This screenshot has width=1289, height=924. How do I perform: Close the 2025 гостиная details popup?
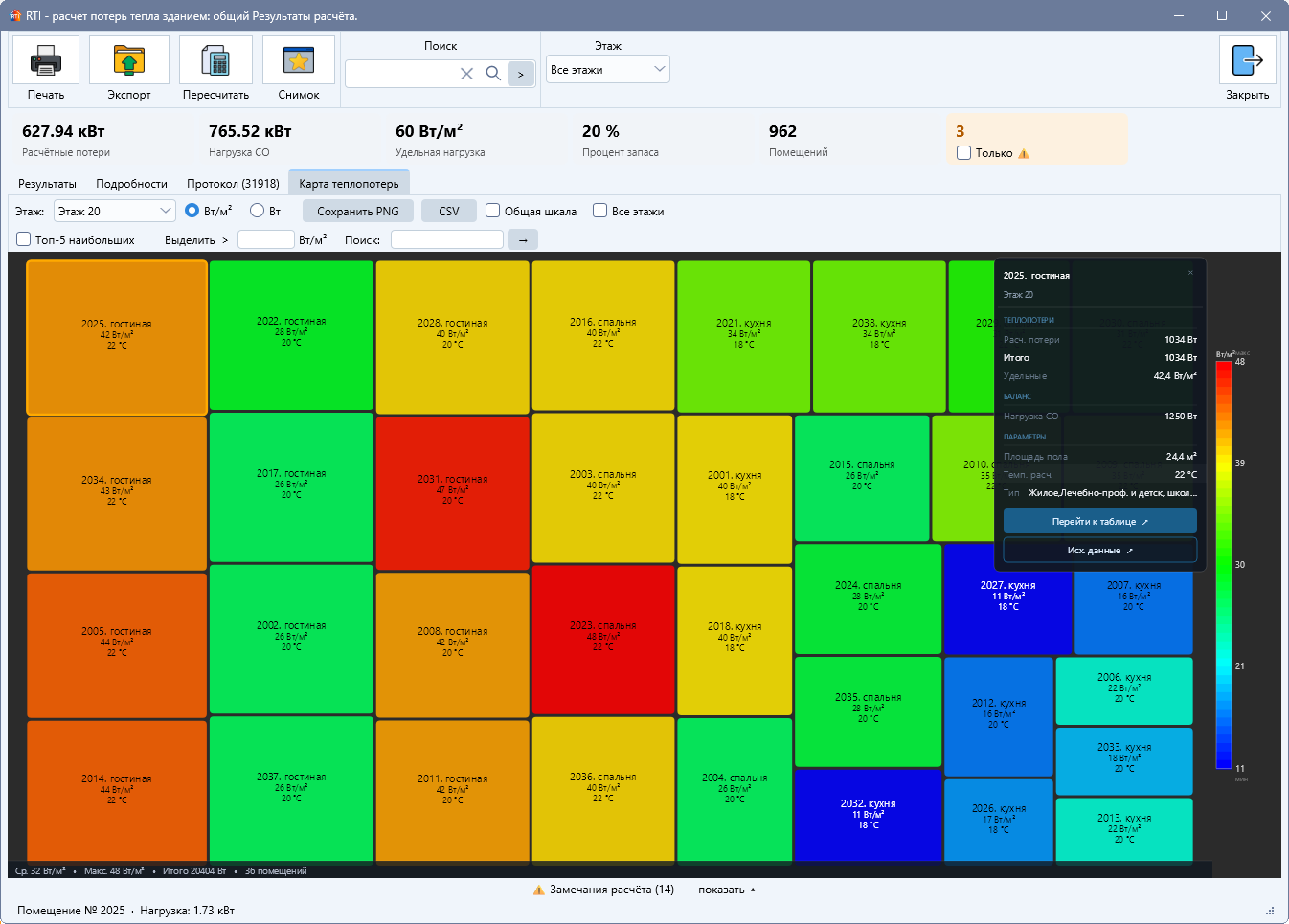1190,273
